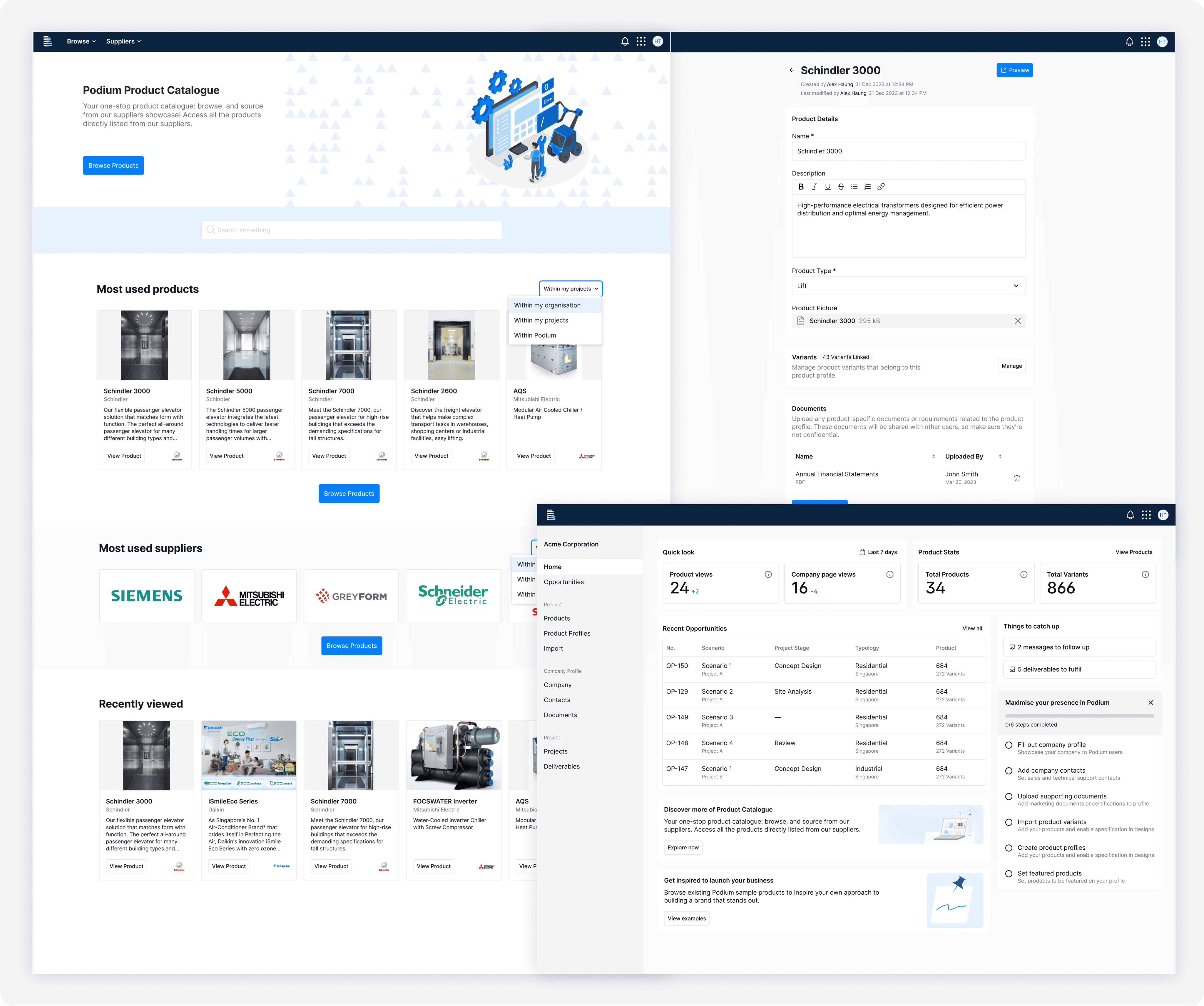Viewport: 1204px width, 1006px height.
Task: Click the Manage variants button
Action: (x=1011, y=366)
